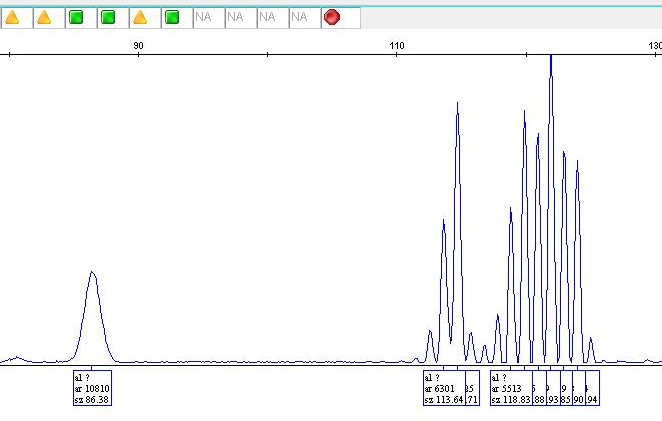Click the third NA quality cell
The image size is (662, 421).
[x=268, y=17]
